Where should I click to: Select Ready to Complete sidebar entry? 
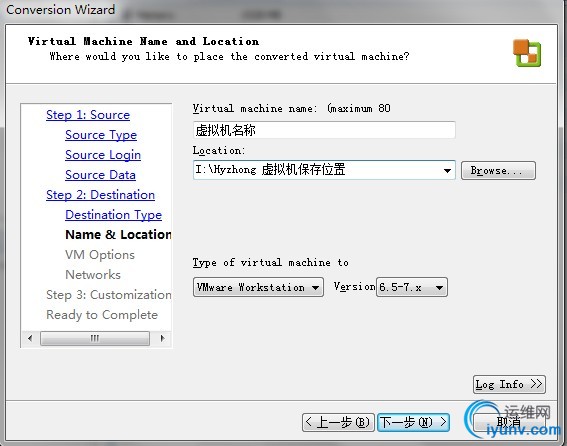point(102,315)
